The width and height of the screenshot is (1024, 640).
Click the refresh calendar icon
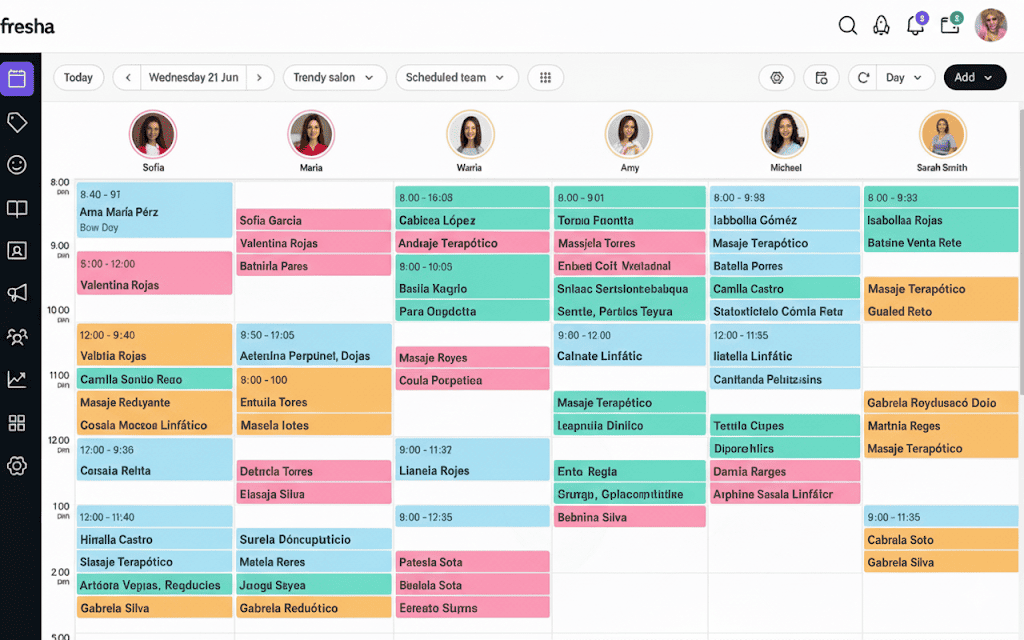pyautogui.click(x=862, y=78)
